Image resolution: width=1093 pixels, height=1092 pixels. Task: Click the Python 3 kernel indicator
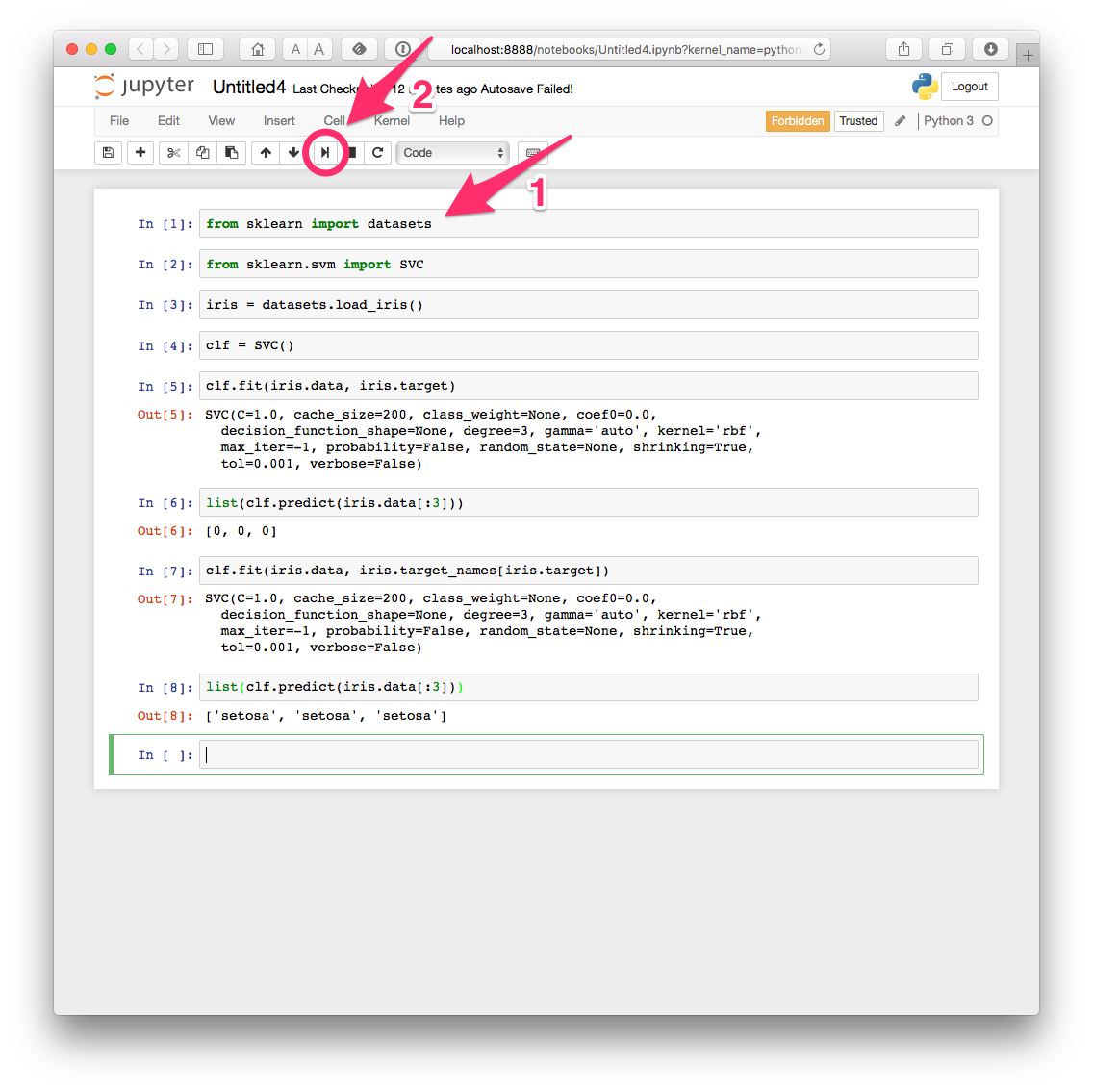tap(951, 121)
